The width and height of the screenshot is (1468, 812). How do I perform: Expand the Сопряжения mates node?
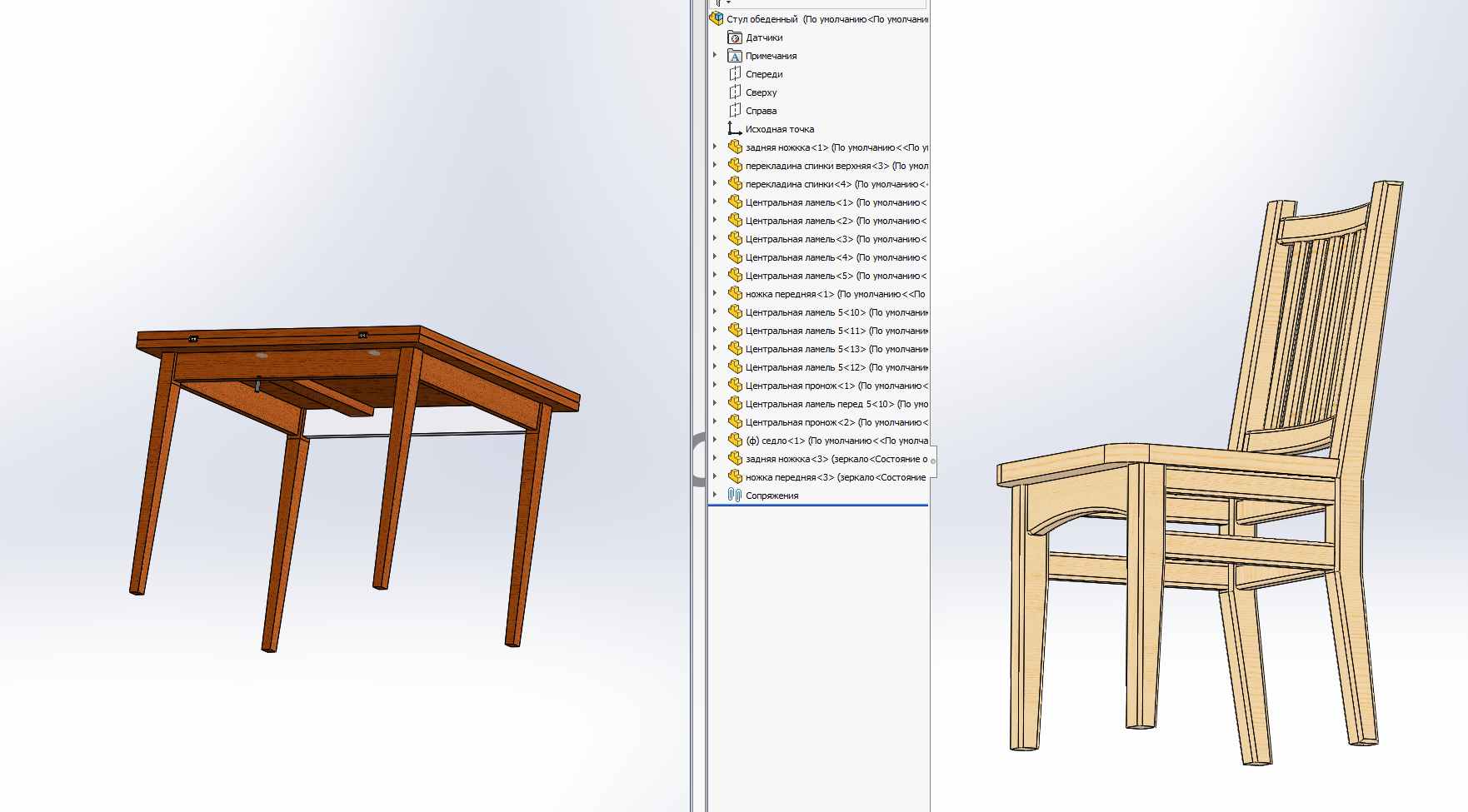[715, 495]
